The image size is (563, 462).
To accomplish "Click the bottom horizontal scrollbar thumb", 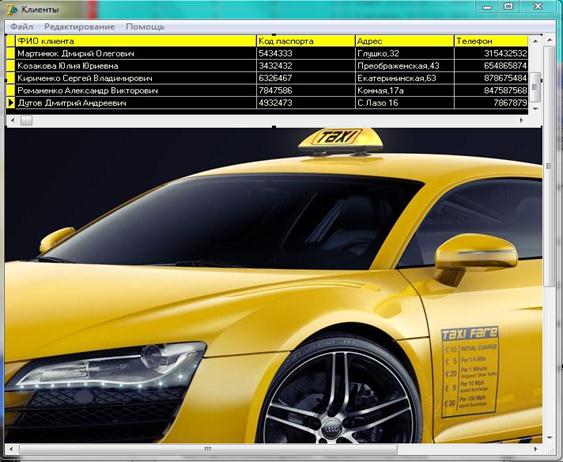I will click(208, 449).
